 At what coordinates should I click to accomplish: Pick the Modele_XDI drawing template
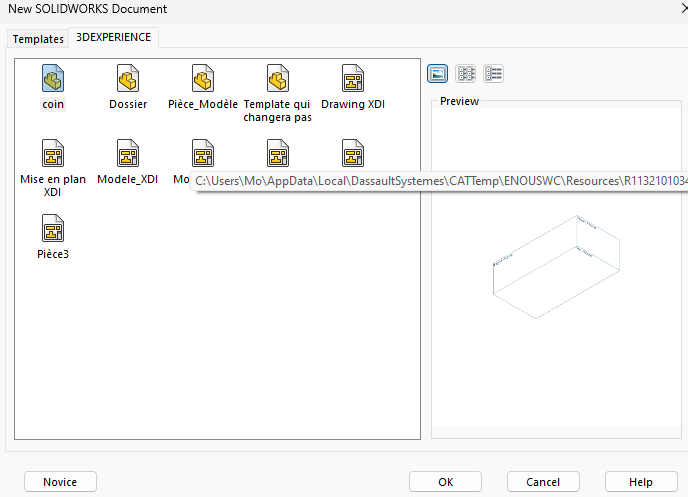coord(128,153)
